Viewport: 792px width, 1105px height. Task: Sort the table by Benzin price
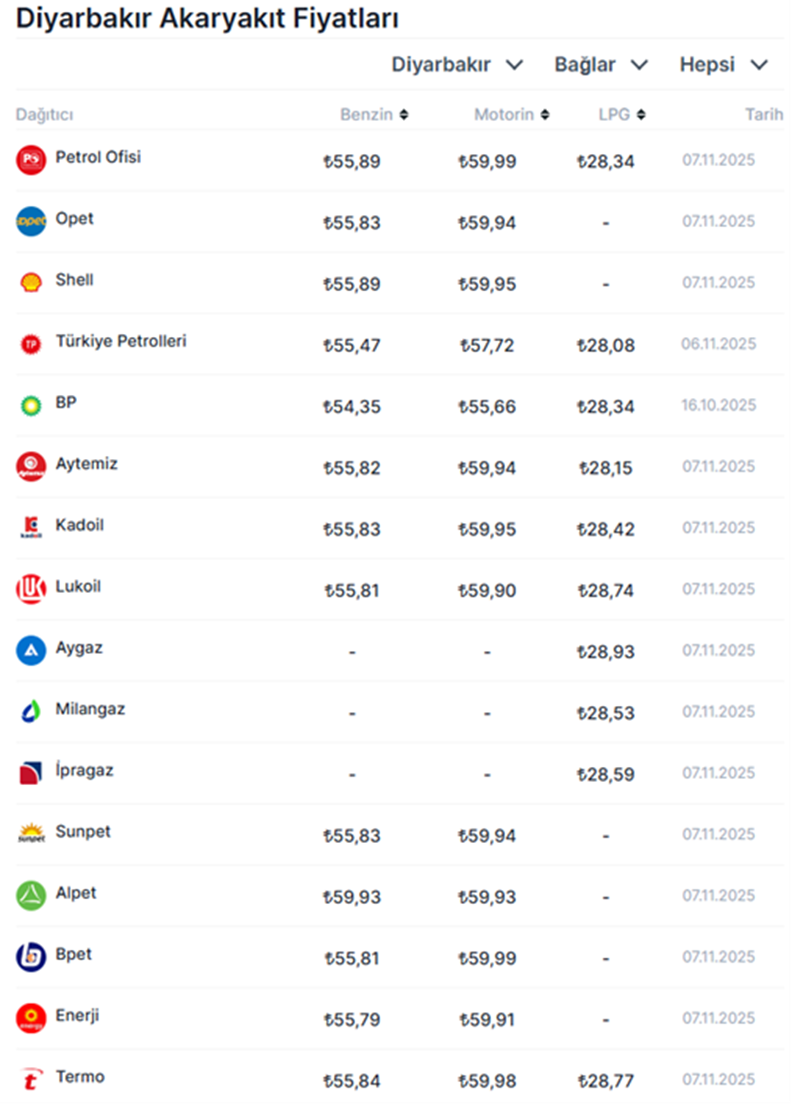pyautogui.click(x=374, y=115)
